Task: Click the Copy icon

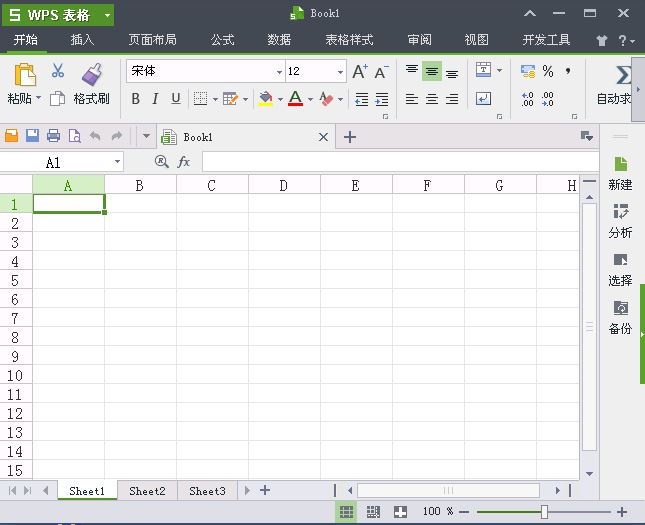Action: pyautogui.click(x=58, y=99)
